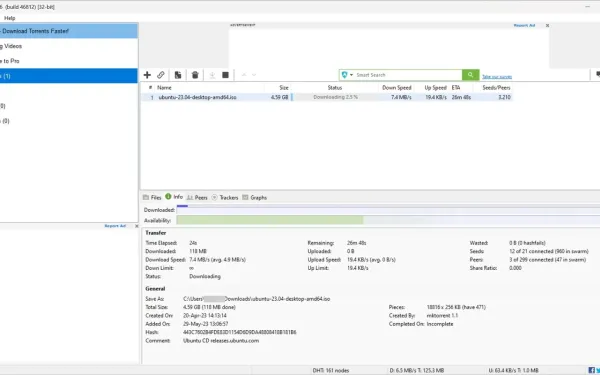Image resolution: width=600 pixels, height=375 pixels.
Task: Select the ubuntu-23.04-desktop-amd64.iso torrent row
Action: click(x=327, y=97)
